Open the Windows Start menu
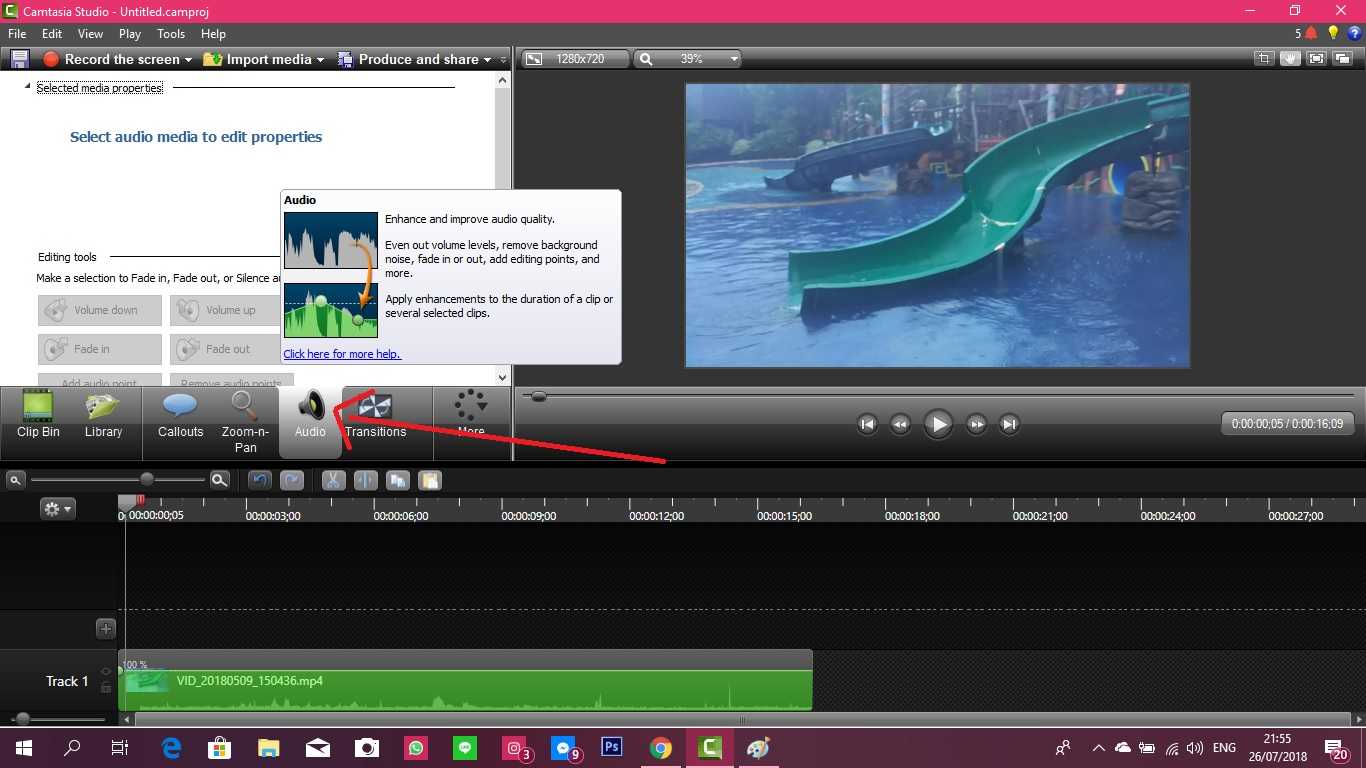The height and width of the screenshot is (768, 1366). pos(23,747)
